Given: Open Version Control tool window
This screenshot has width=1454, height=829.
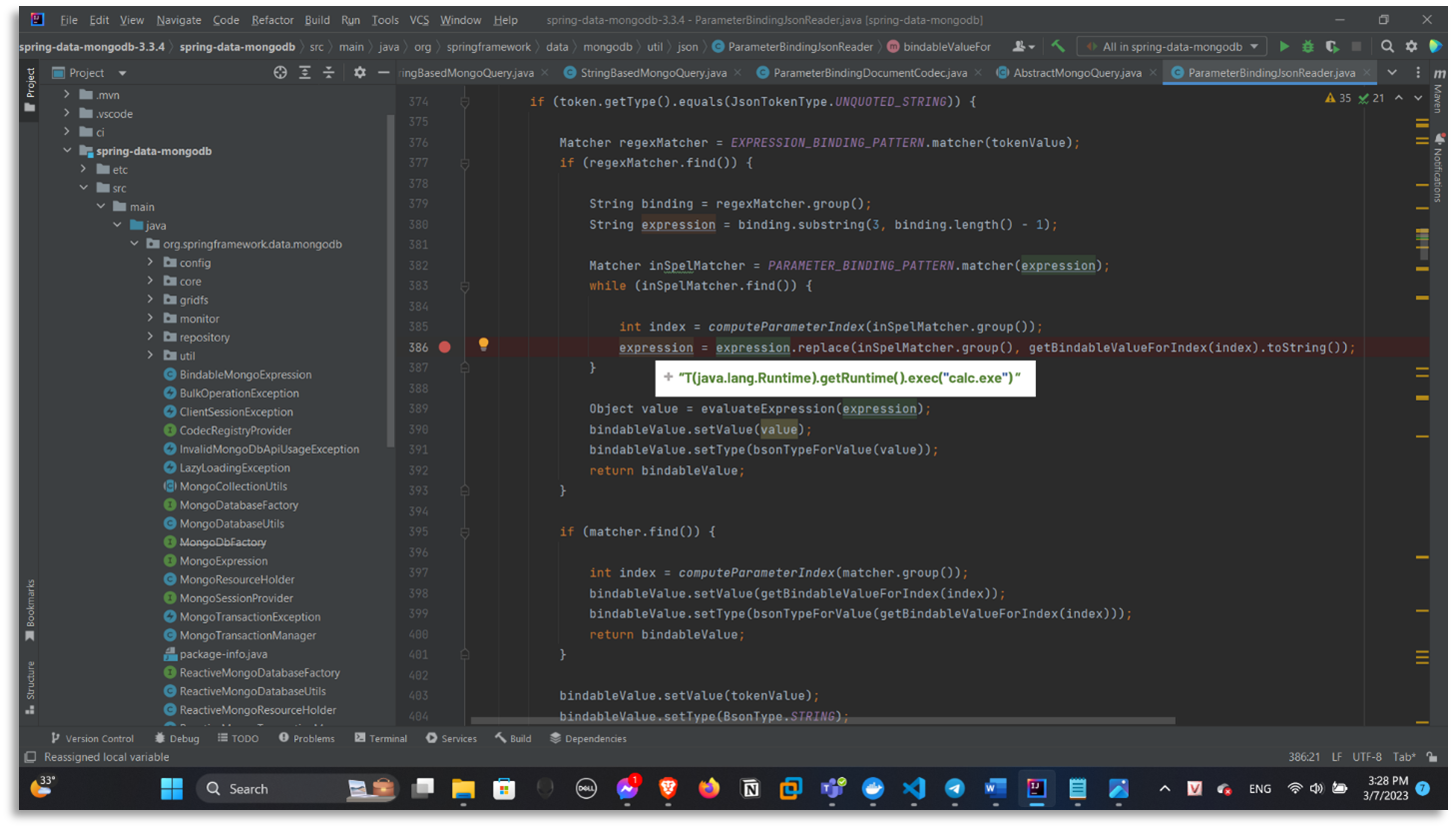Looking at the screenshot, I should pyautogui.click(x=91, y=739).
